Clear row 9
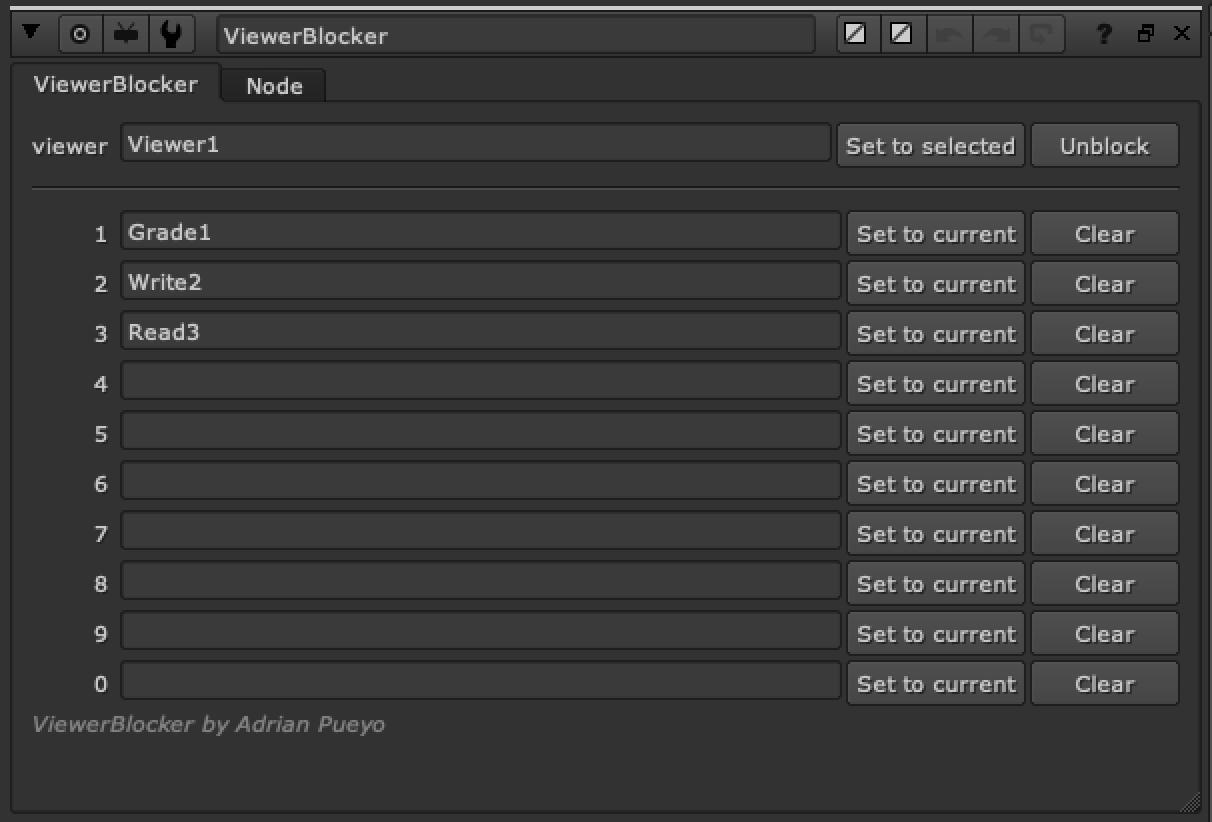Viewport: 1212px width, 822px height. 1104,633
